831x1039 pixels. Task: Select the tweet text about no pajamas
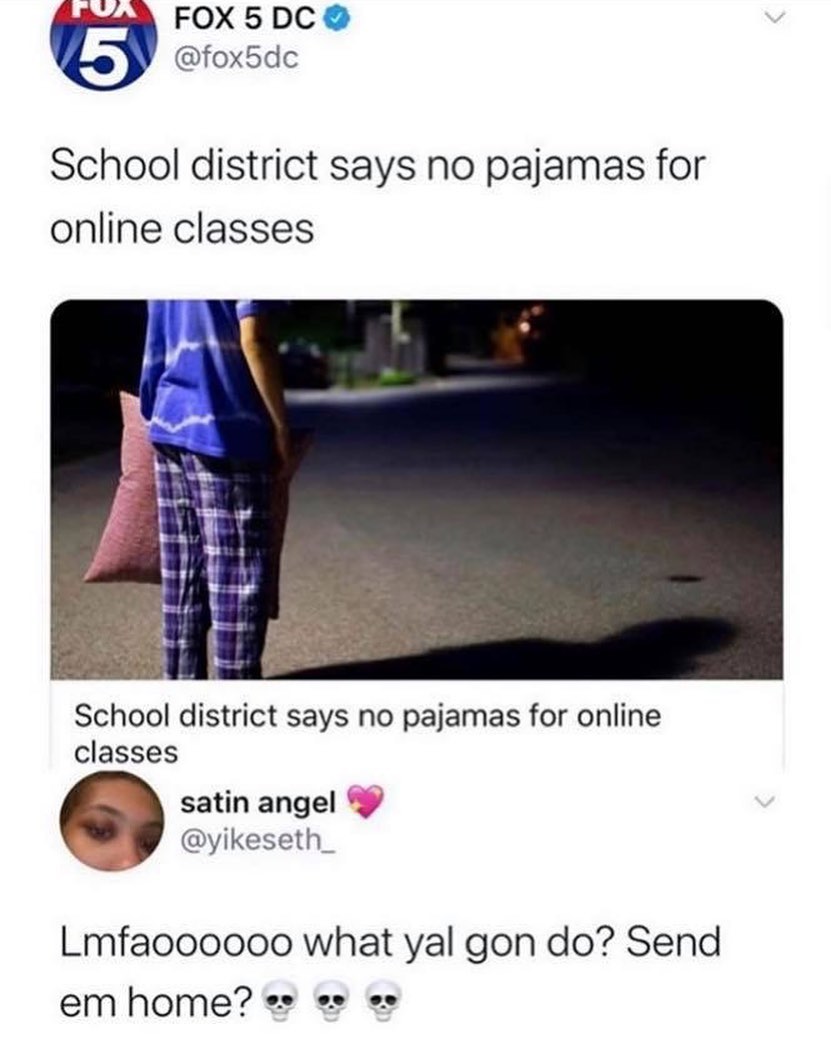point(377,197)
